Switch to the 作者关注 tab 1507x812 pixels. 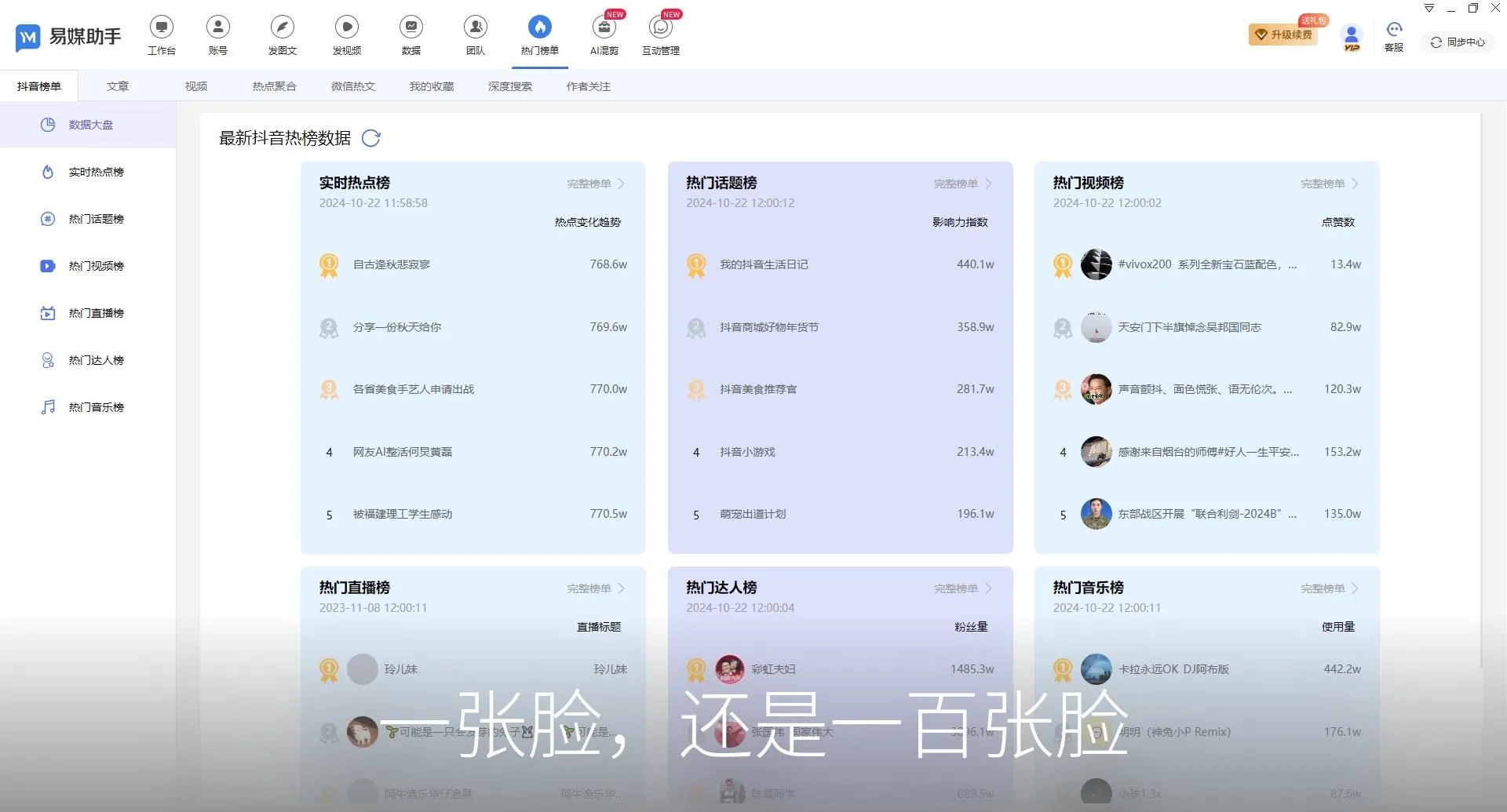(589, 86)
